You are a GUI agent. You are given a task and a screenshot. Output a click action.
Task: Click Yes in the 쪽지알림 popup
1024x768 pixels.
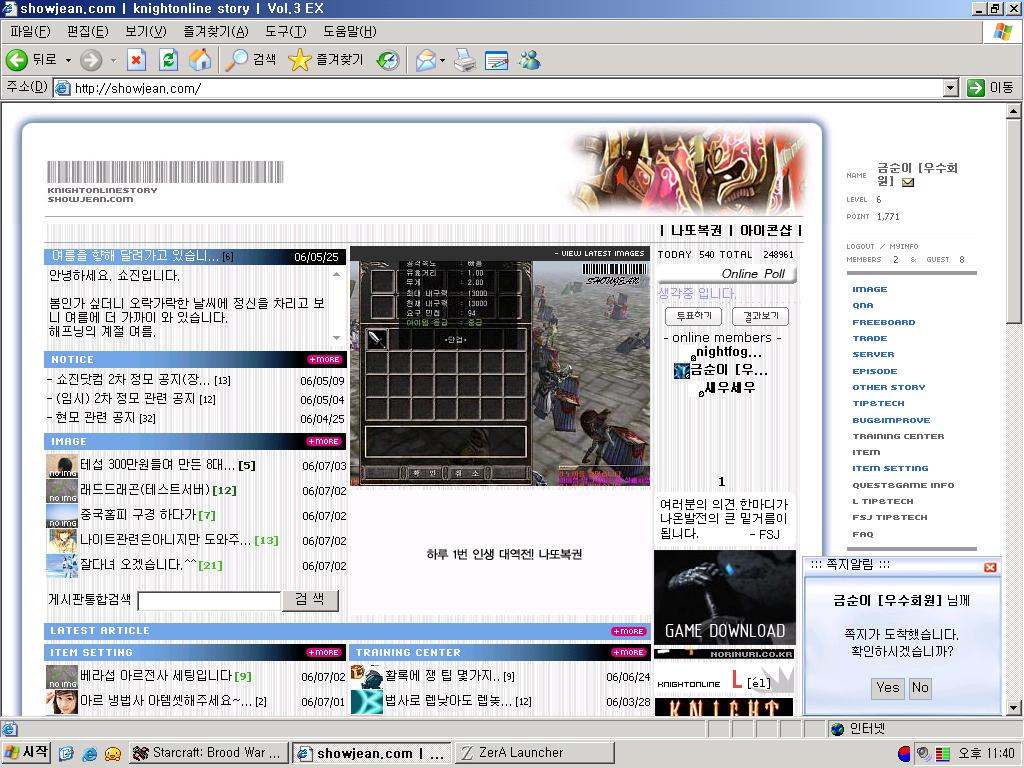(888, 687)
